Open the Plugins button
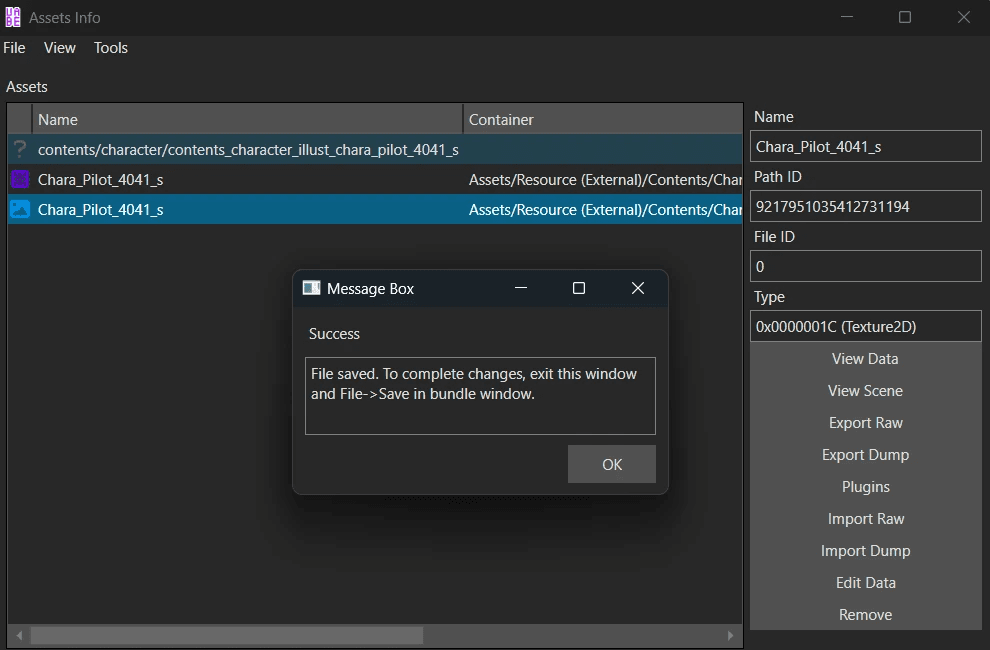This screenshot has width=990, height=650. click(865, 487)
